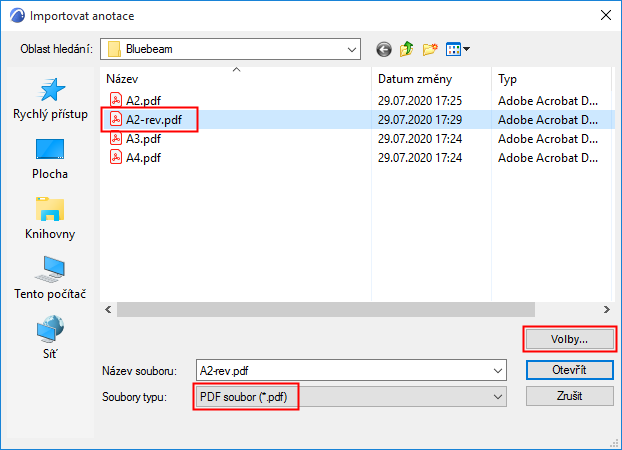Click the Zrušit cancel button

pyautogui.click(x=569, y=396)
